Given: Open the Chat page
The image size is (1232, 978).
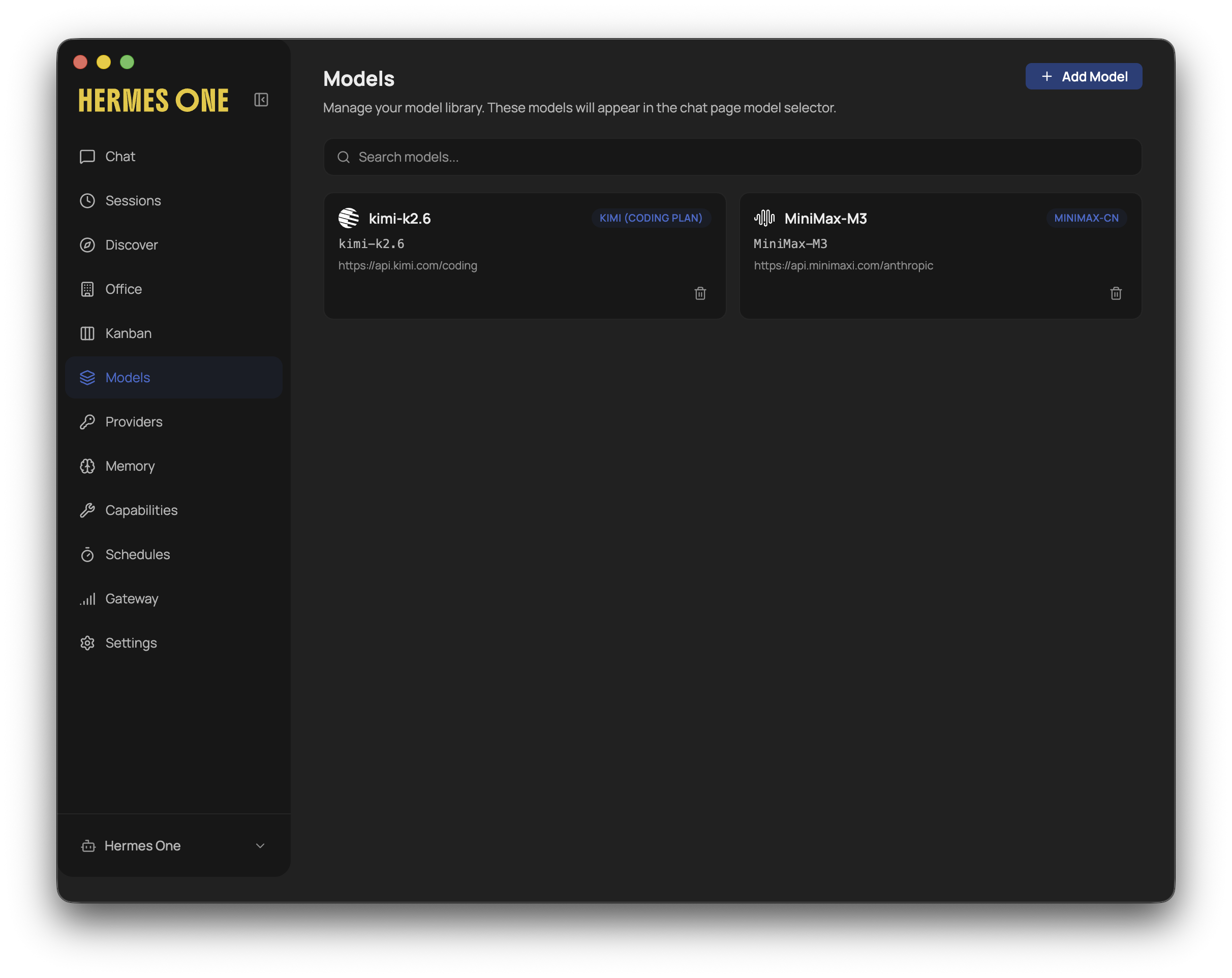Looking at the screenshot, I should (174, 157).
